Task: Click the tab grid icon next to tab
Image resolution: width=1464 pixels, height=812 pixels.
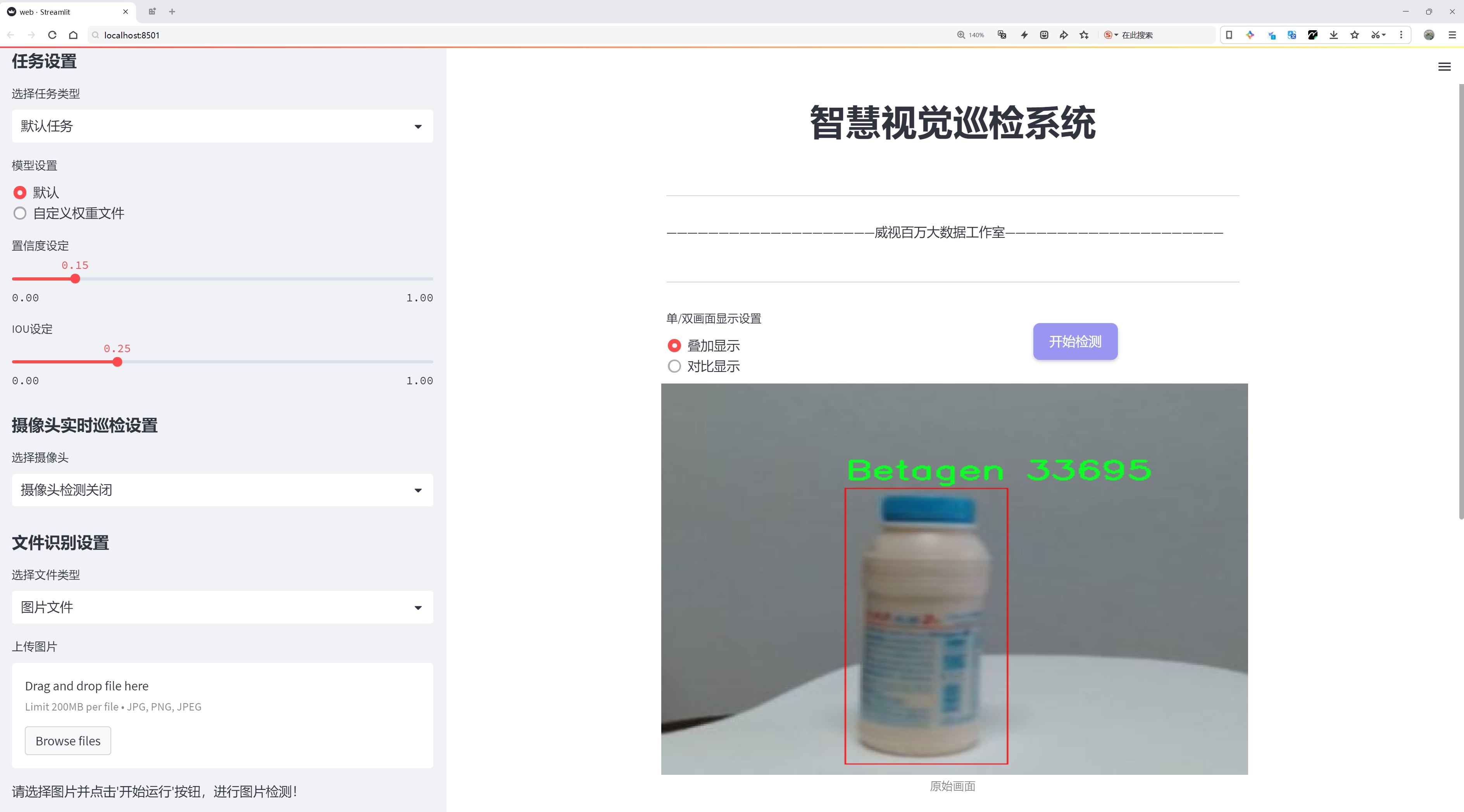Action: click(x=152, y=11)
